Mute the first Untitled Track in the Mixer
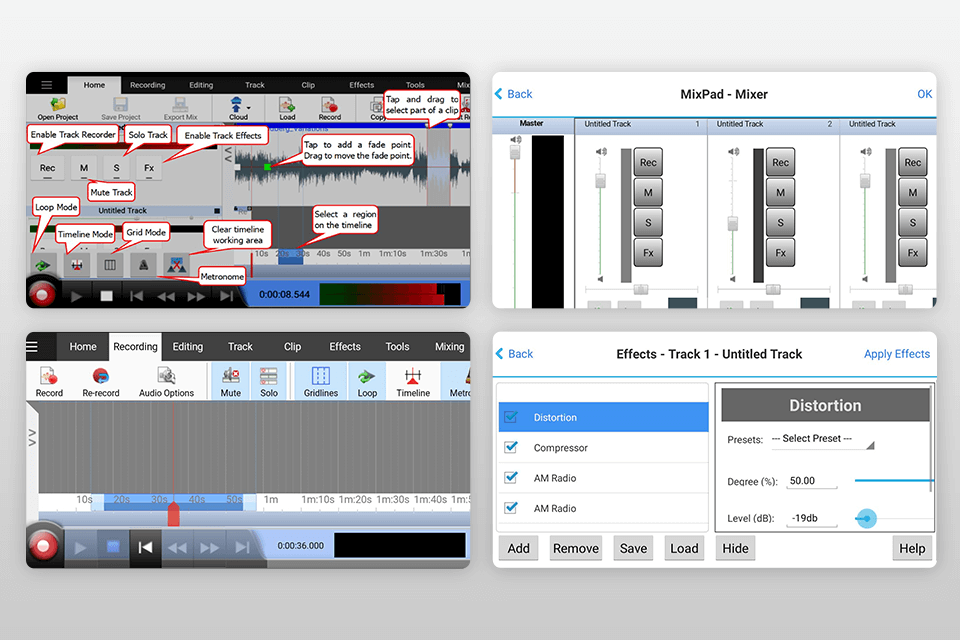 647,192
